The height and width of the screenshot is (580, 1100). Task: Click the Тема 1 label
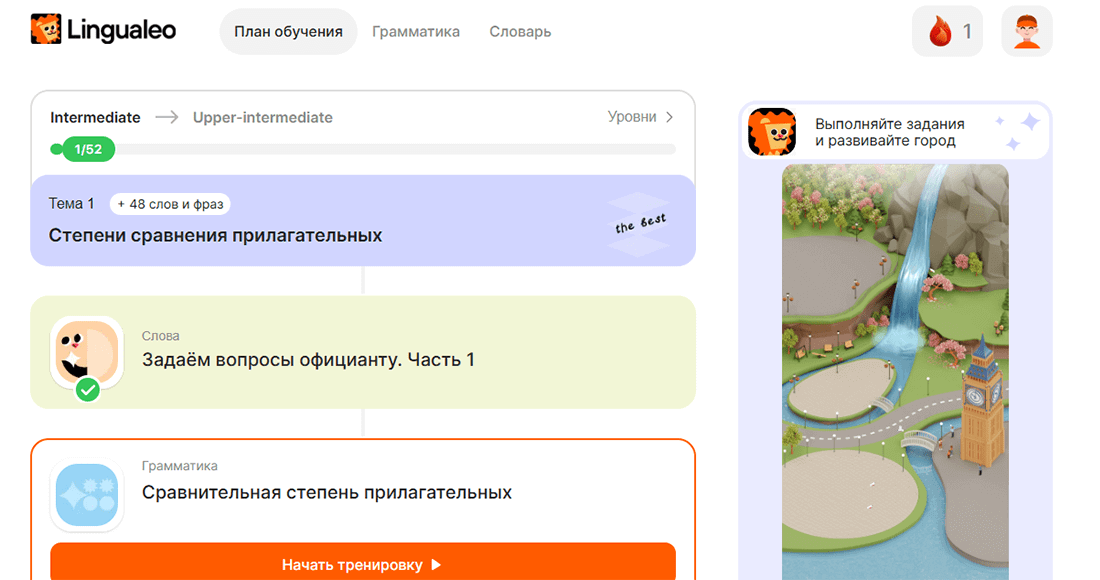(x=71, y=203)
